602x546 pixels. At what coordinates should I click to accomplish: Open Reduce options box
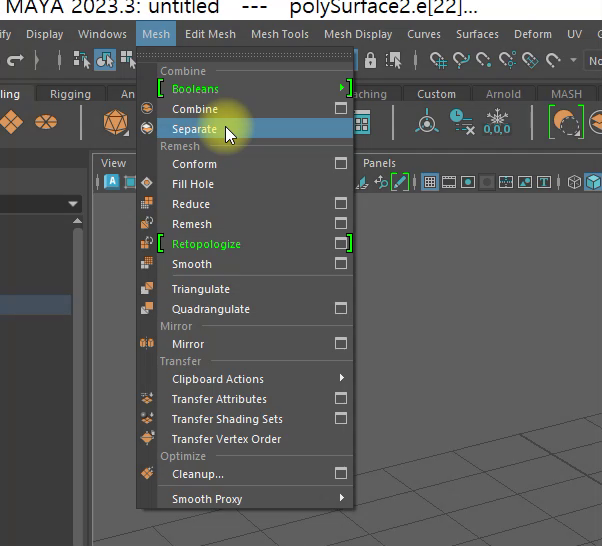[341, 203]
